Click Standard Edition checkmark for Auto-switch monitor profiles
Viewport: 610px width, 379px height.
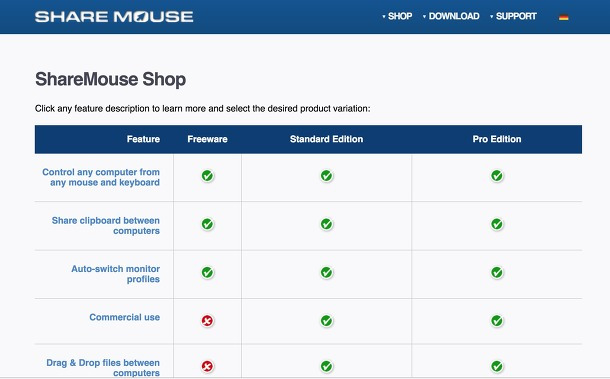326,272
